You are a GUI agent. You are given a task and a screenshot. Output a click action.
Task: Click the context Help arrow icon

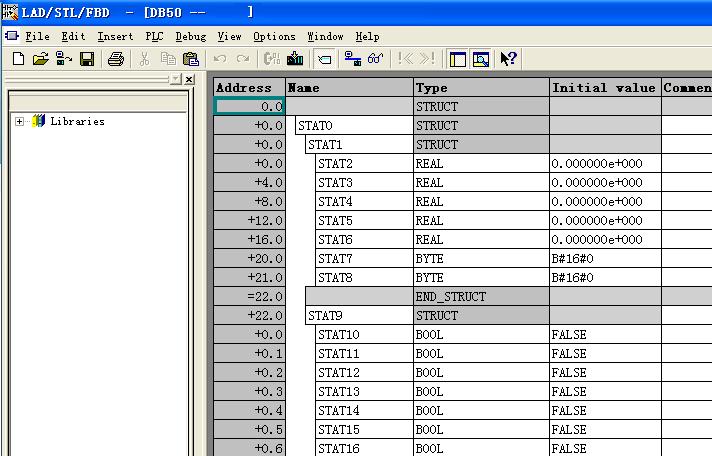[508, 59]
